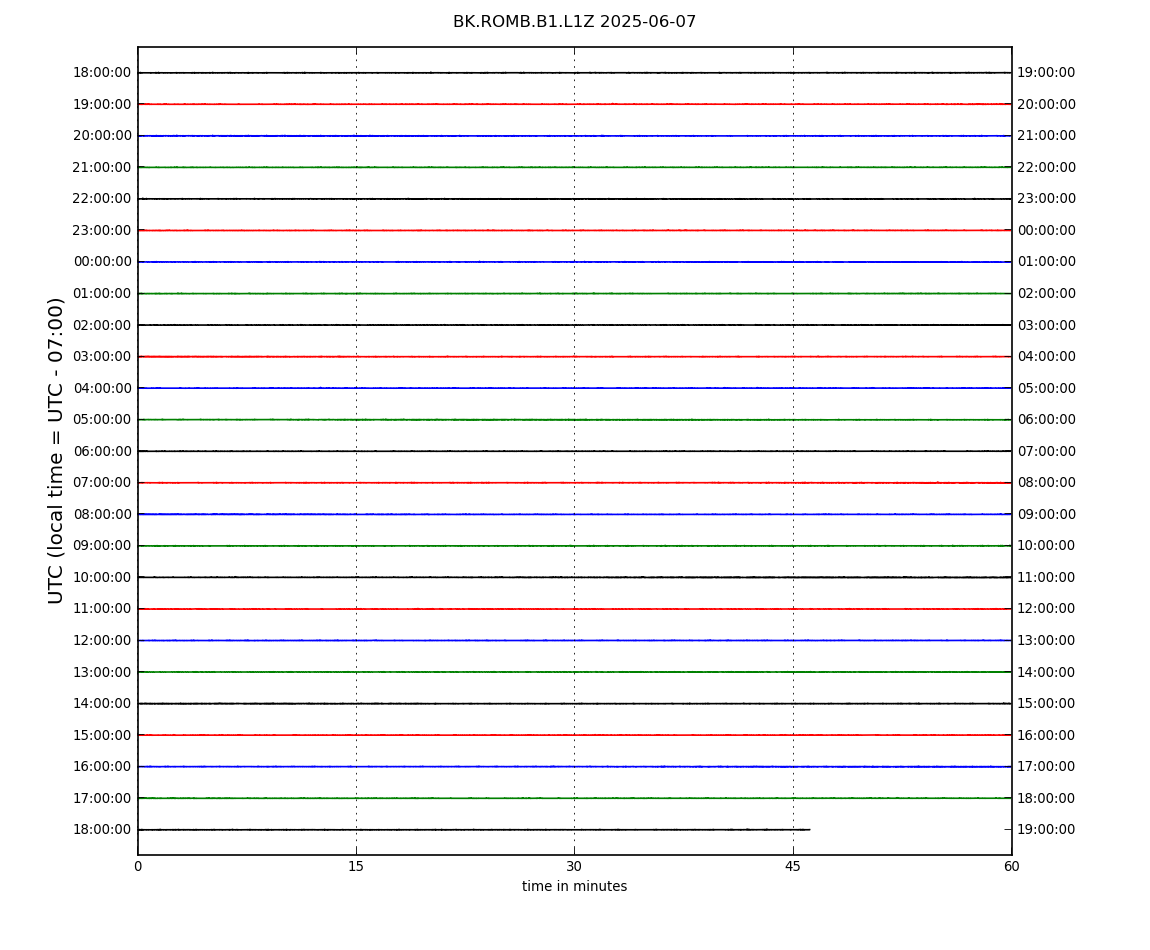This screenshot has height=950, width=1150.
Task: Click the plot title BK.ROMB.B1.L1Z 2025-06-07
Action: point(574,22)
